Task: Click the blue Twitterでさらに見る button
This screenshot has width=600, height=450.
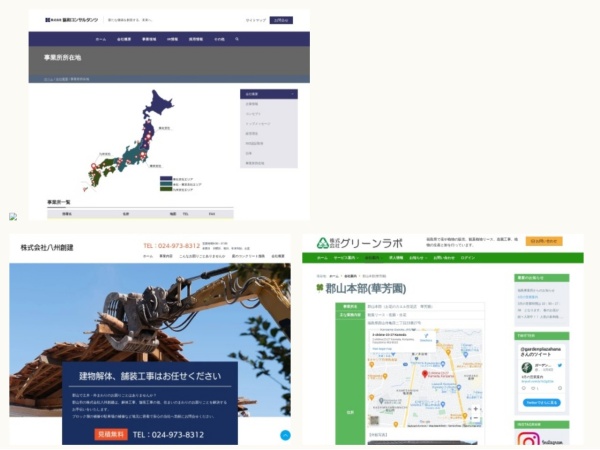Action: click(541, 403)
